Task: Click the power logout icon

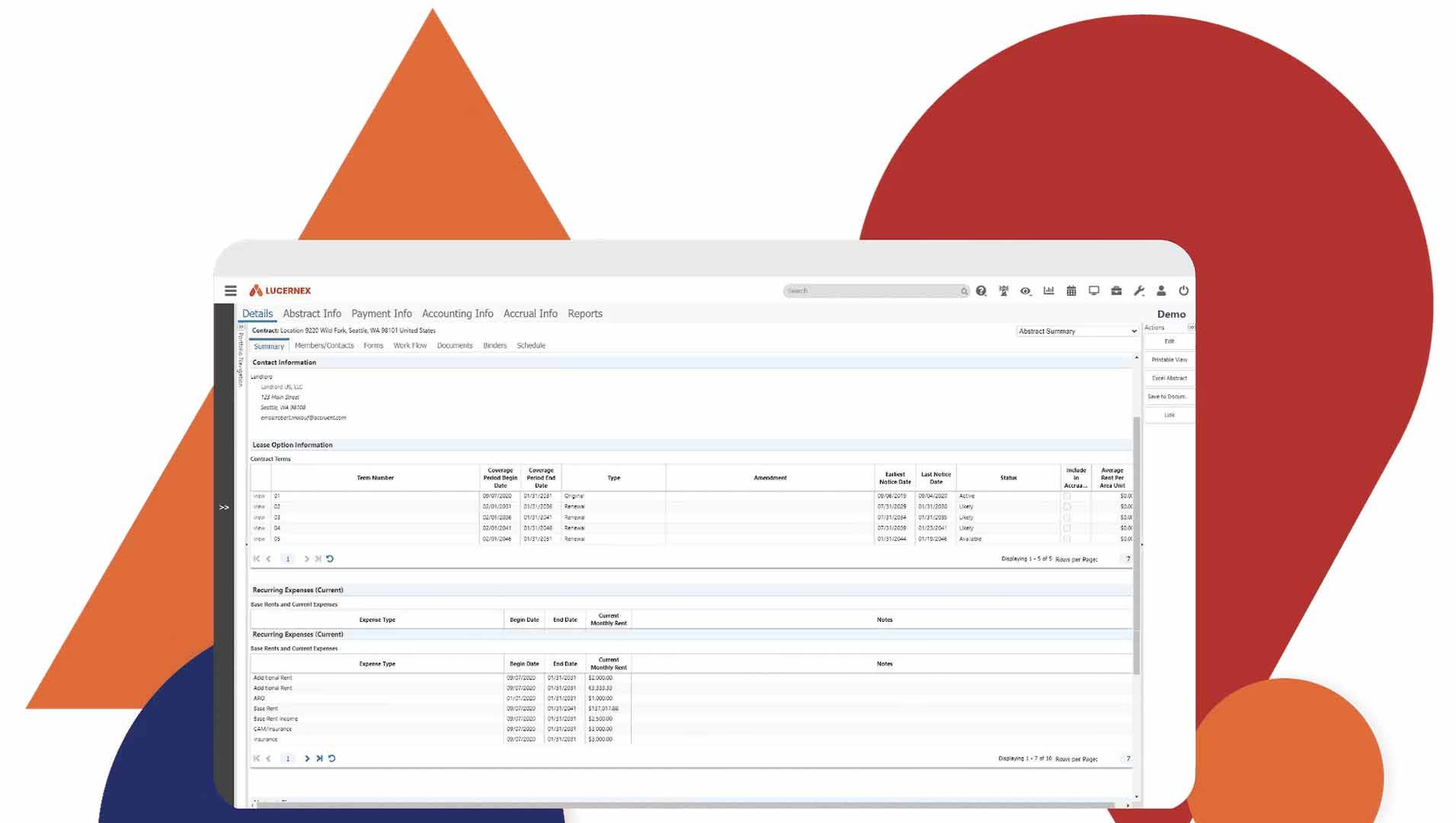Action: click(x=1183, y=290)
